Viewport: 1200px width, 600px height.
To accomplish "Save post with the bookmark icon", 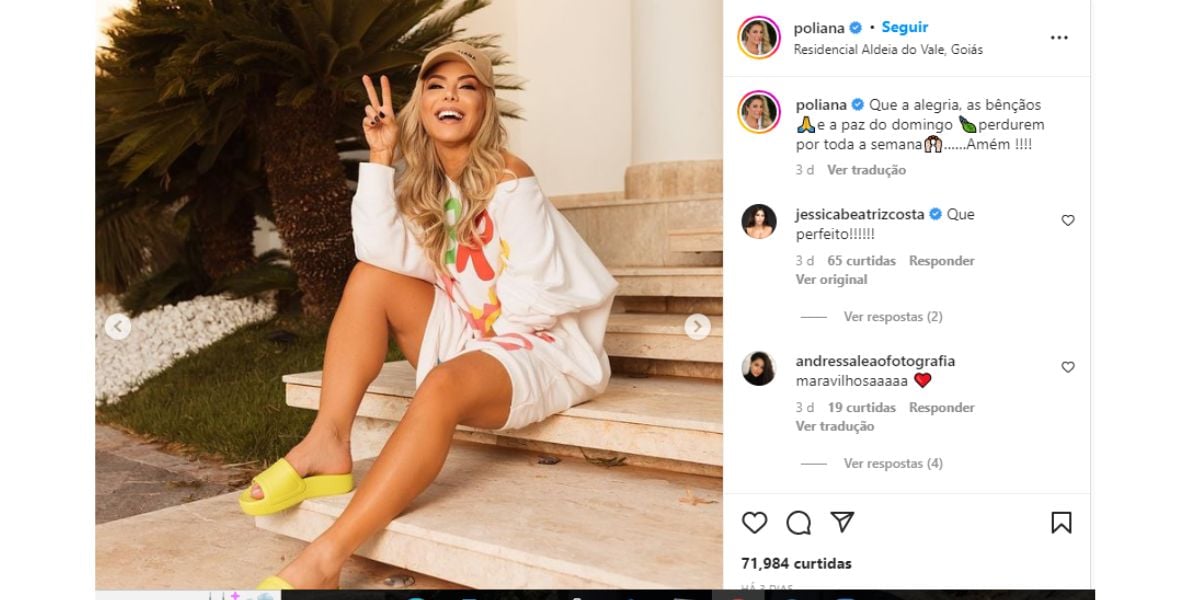I will pyautogui.click(x=1061, y=522).
